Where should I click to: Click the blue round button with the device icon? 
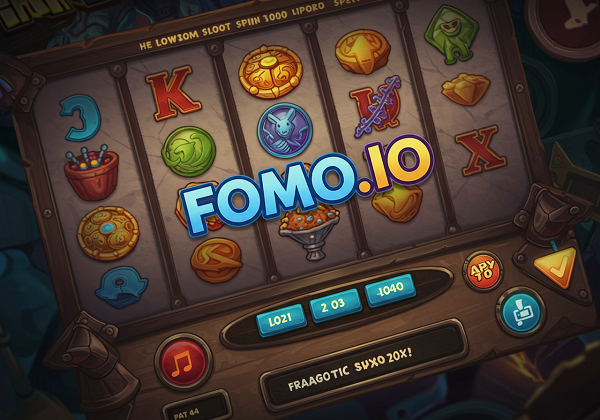(x=521, y=311)
